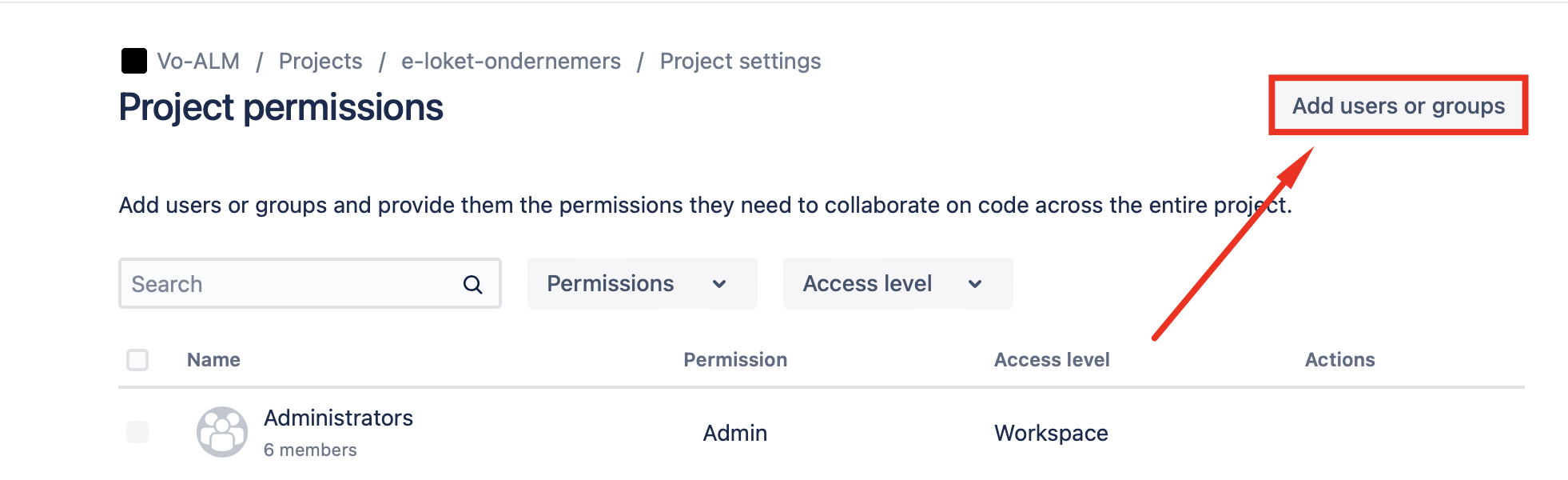Click the Actions column header
1568x480 pixels.
(1339, 360)
